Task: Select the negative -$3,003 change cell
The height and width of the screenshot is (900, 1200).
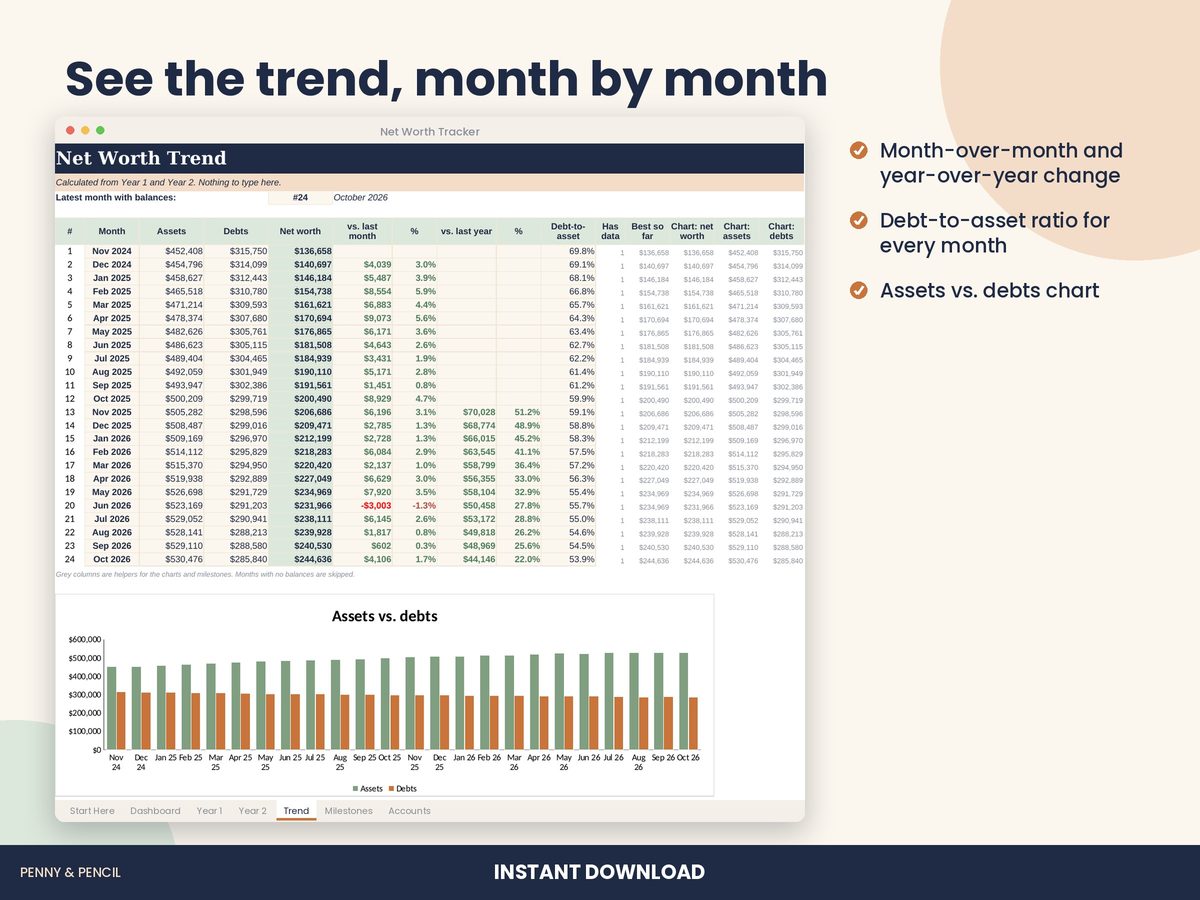Action: point(362,505)
